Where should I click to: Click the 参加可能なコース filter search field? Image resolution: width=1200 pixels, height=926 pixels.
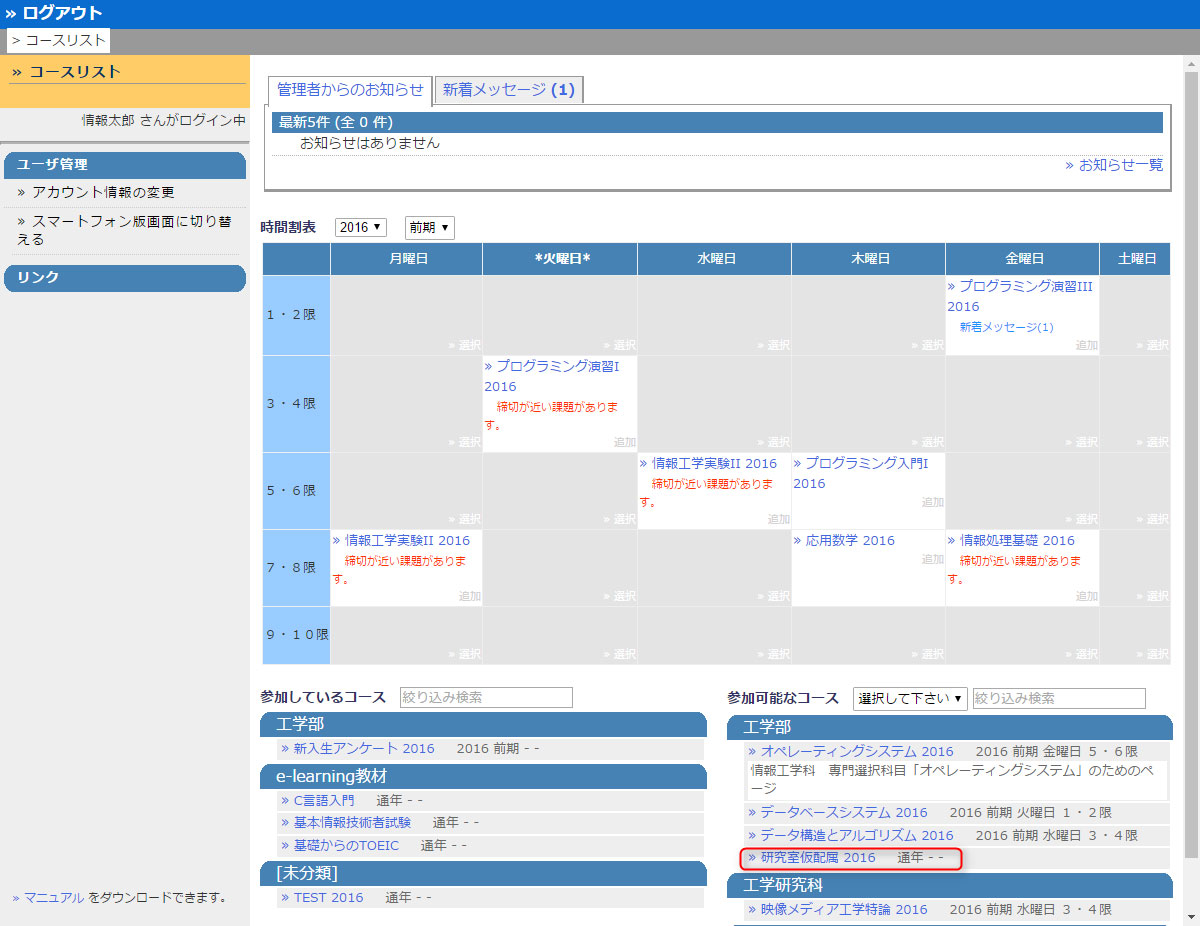(x=1059, y=698)
